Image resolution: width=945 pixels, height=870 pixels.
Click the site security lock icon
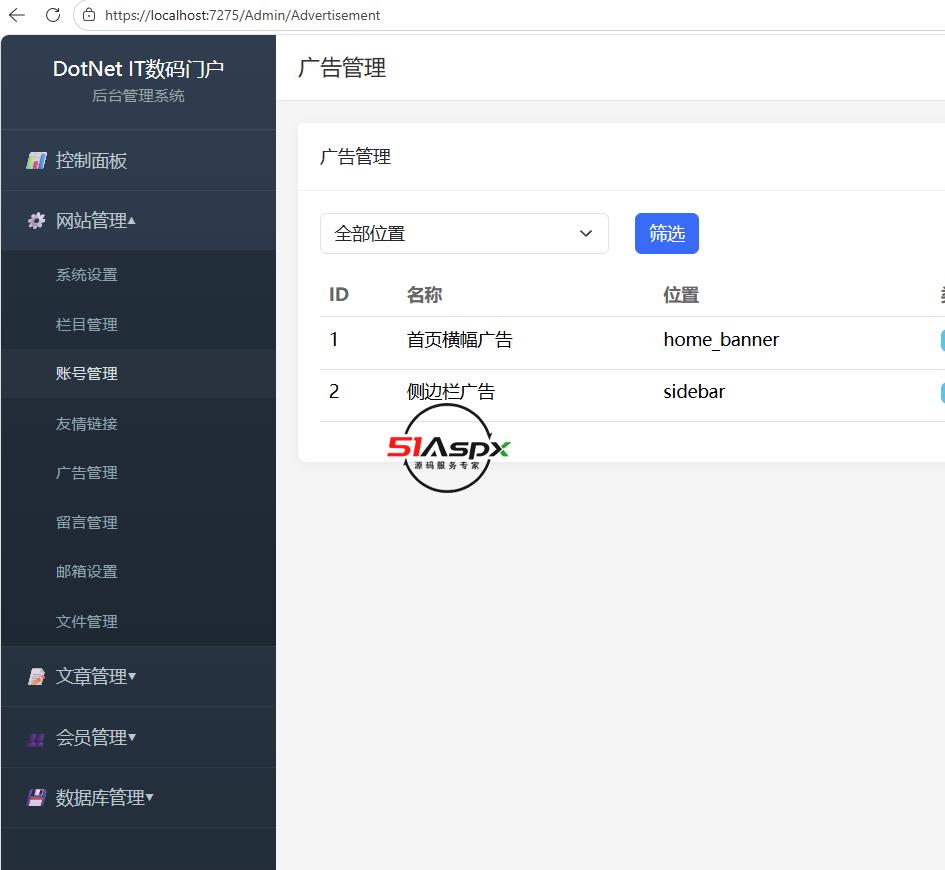(x=89, y=15)
